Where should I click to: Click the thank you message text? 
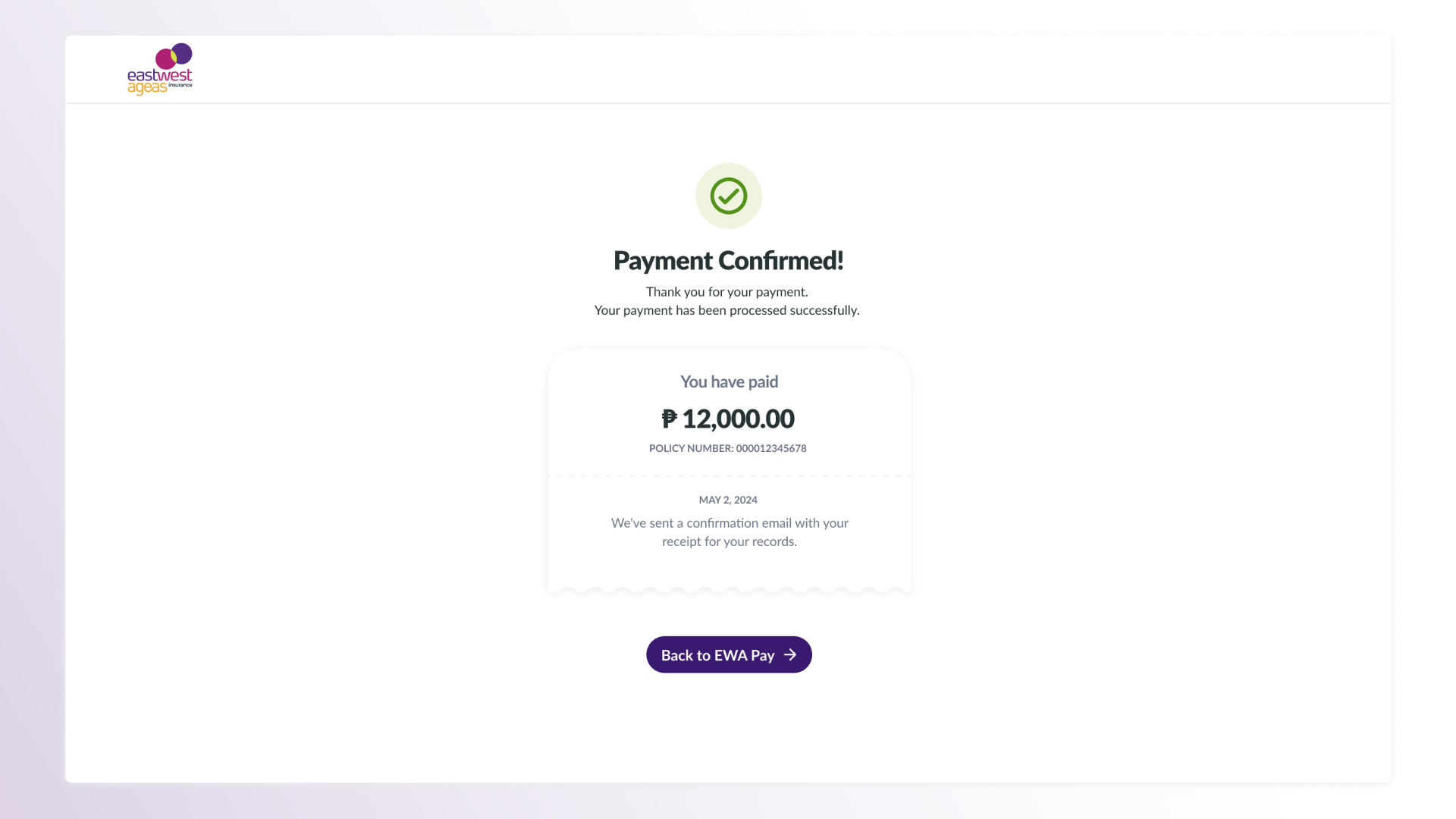[x=726, y=300]
